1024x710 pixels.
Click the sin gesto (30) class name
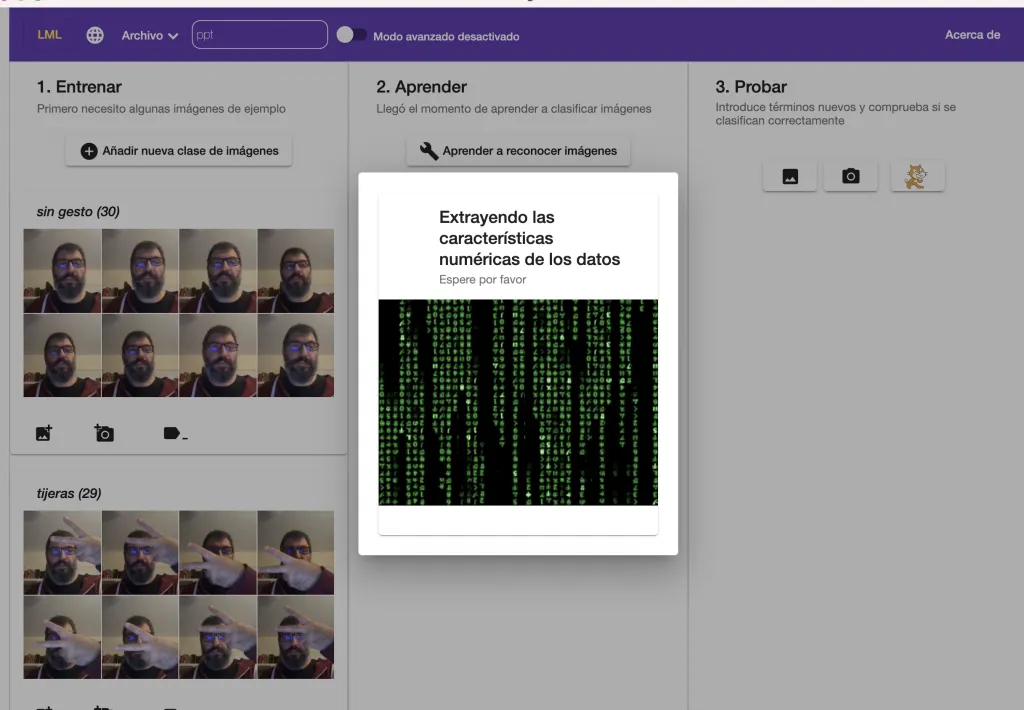pos(78,211)
